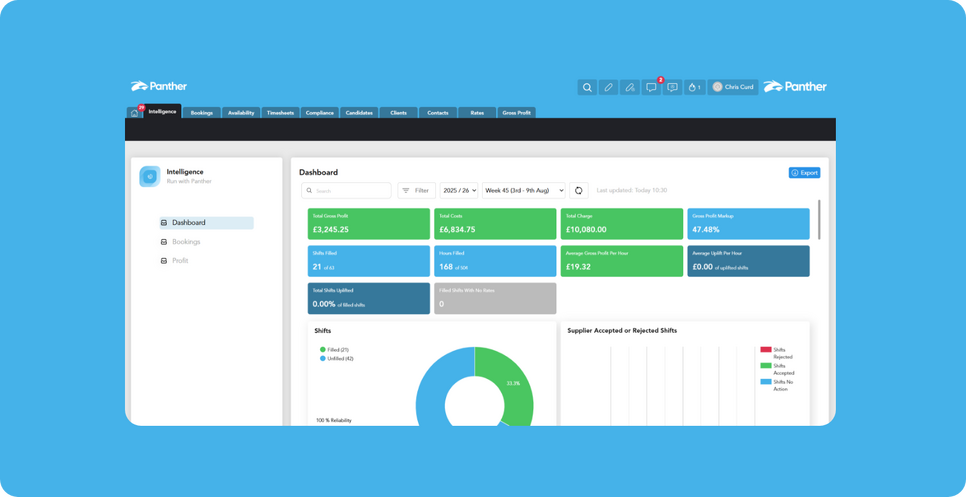This screenshot has height=497, width=966.
Task: Go to the home icon tab
Action: click(x=134, y=113)
